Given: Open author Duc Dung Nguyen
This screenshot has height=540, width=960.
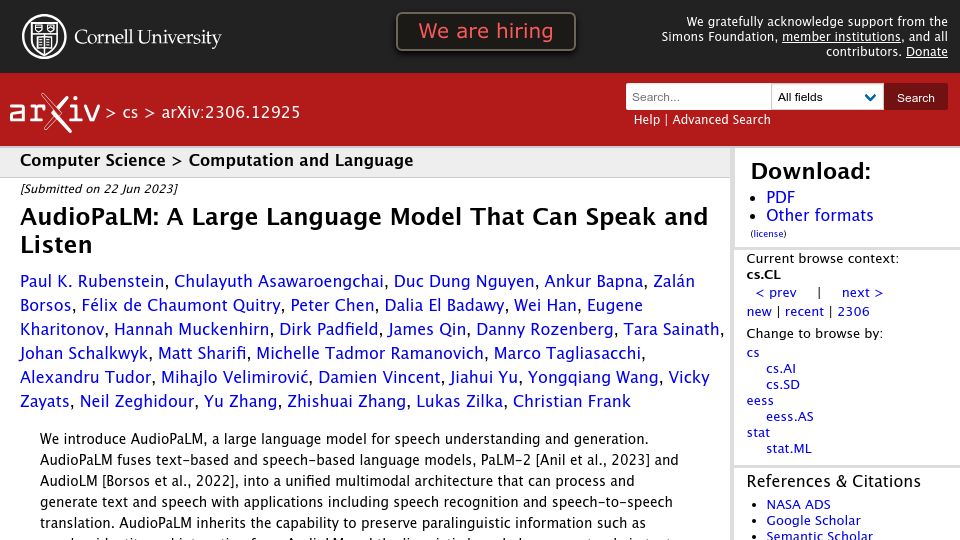Looking at the screenshot, I should coord(463,281).
